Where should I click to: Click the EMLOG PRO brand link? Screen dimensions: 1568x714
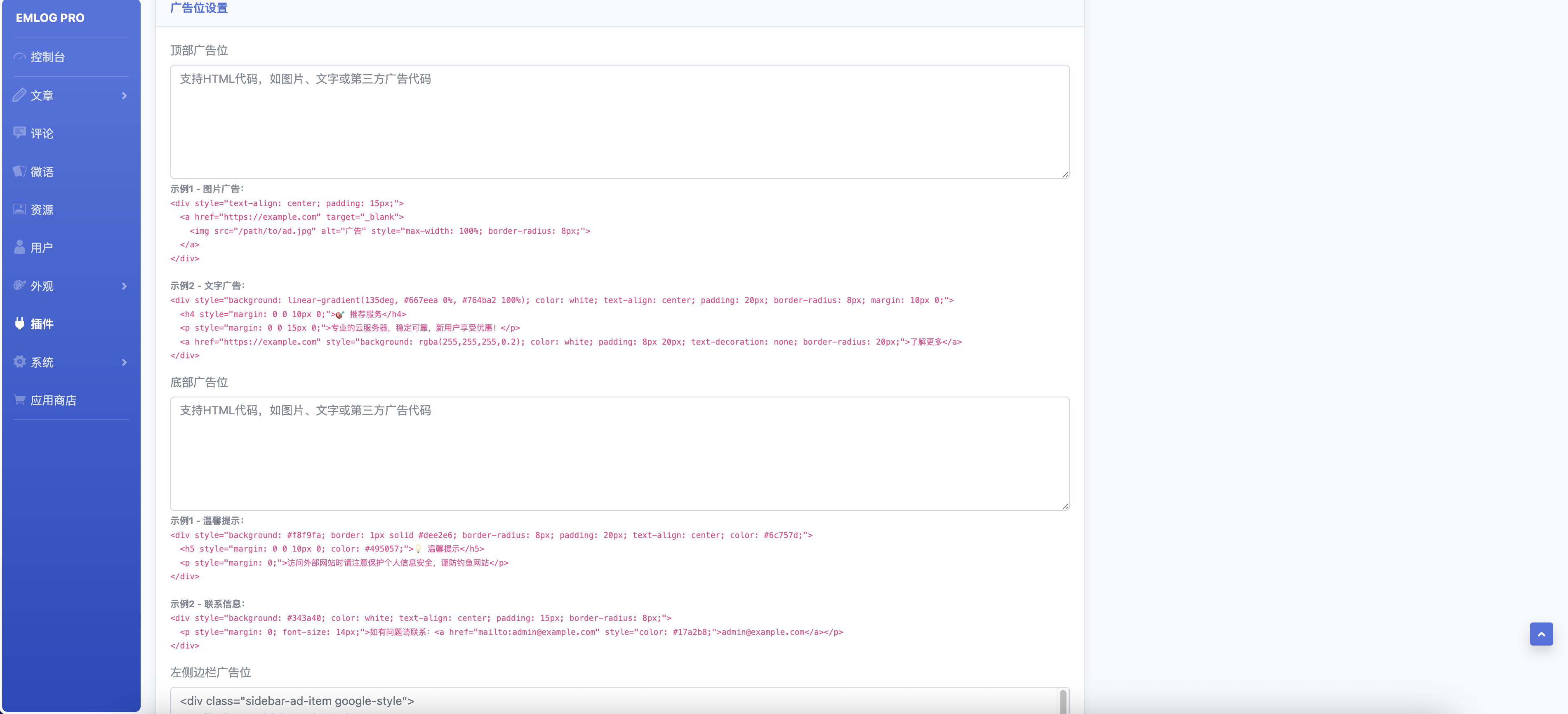(x=50, y=18)
